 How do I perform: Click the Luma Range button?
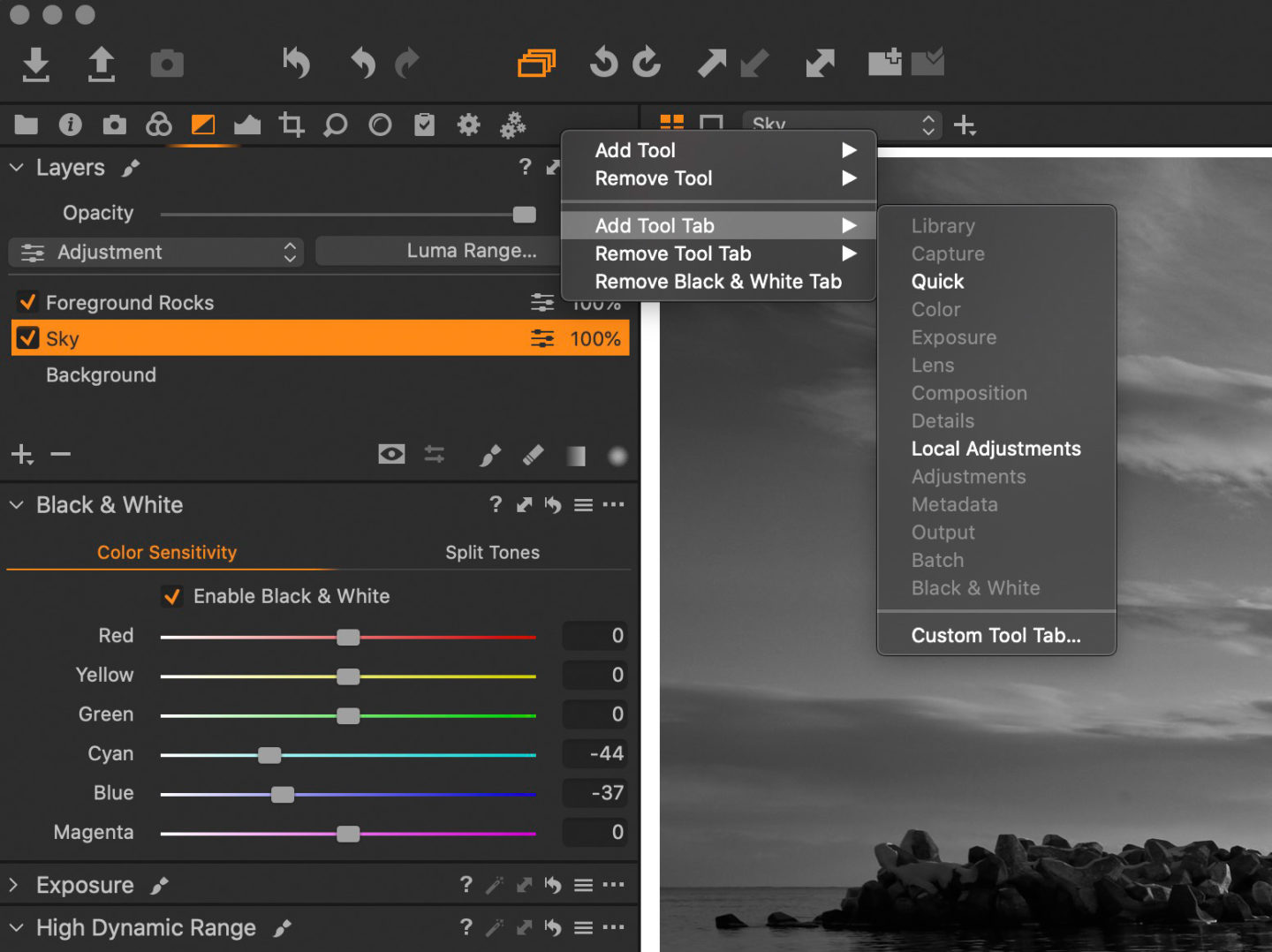[x=471, y=251]
